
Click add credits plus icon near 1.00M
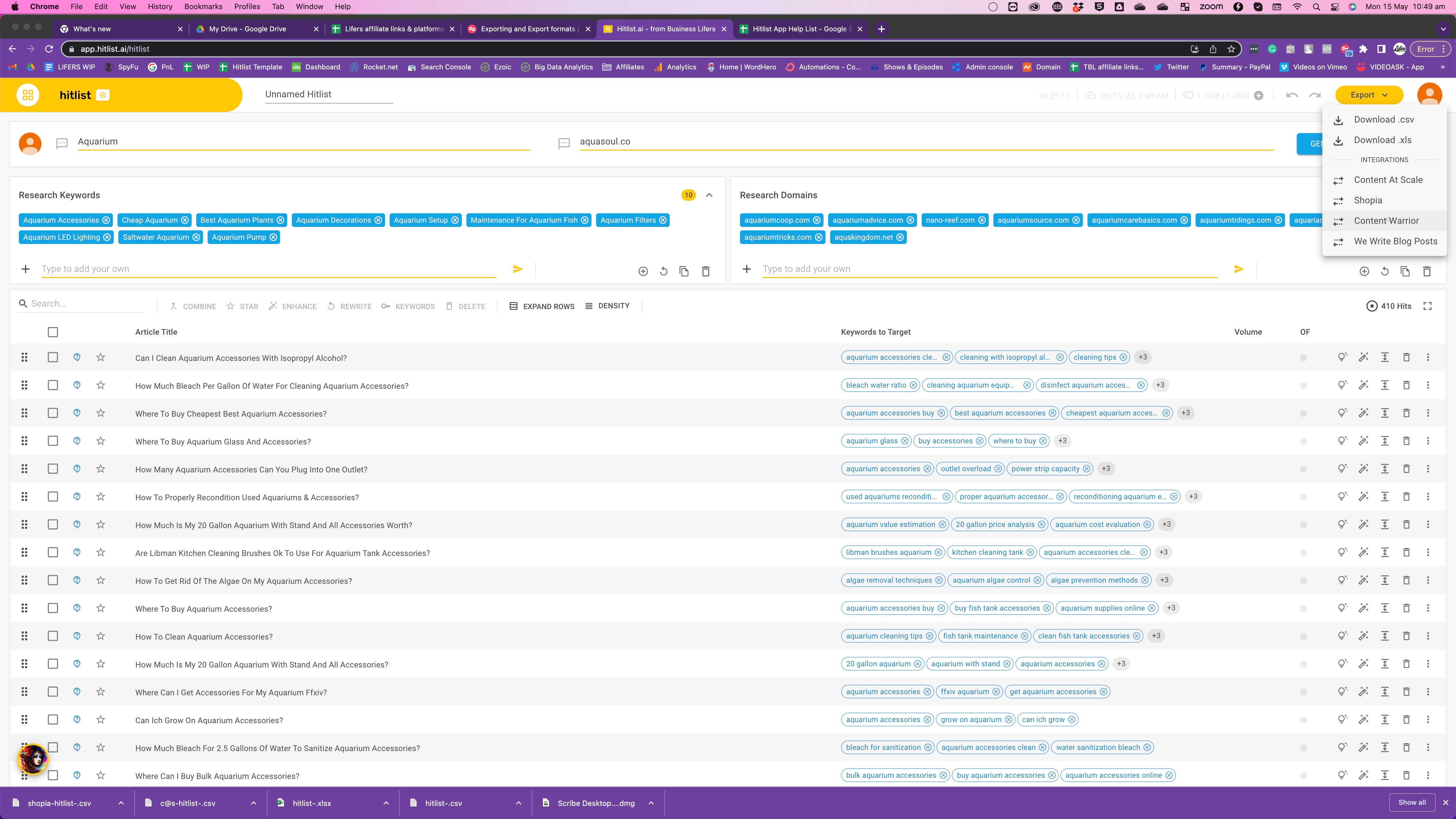tap(1259, 96)
